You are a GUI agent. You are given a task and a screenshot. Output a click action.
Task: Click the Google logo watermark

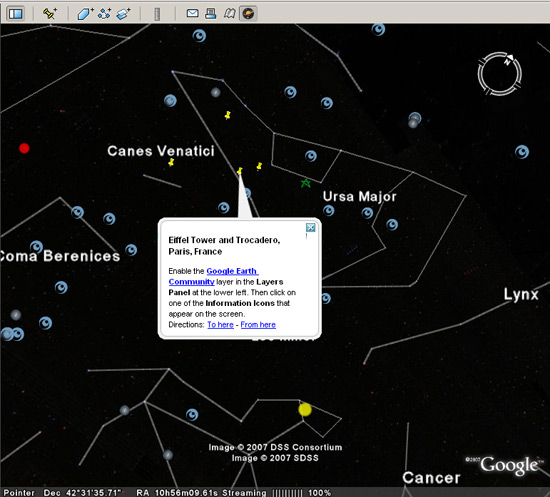tap(509, 465)
